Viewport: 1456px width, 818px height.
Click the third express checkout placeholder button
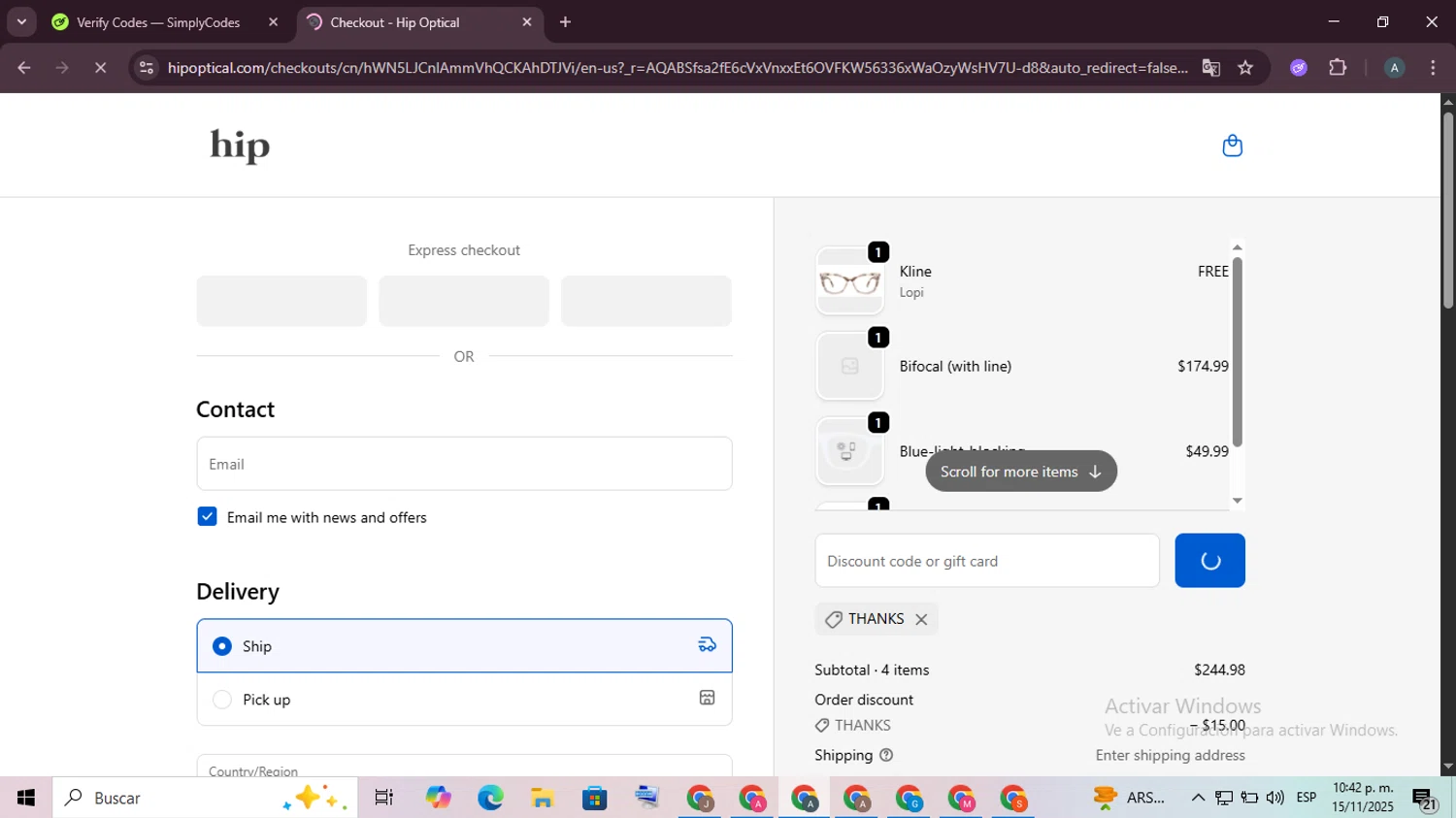pos(646,301)
